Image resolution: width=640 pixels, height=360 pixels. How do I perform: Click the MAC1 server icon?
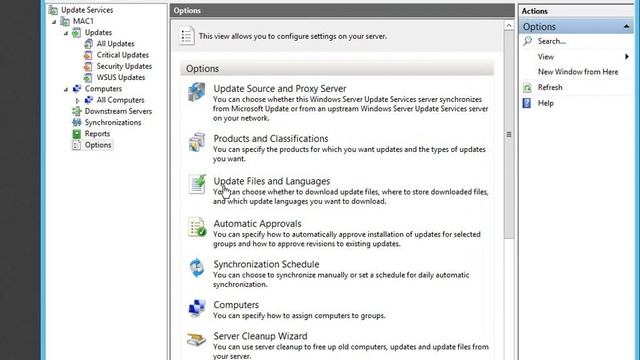pos(65,21)
